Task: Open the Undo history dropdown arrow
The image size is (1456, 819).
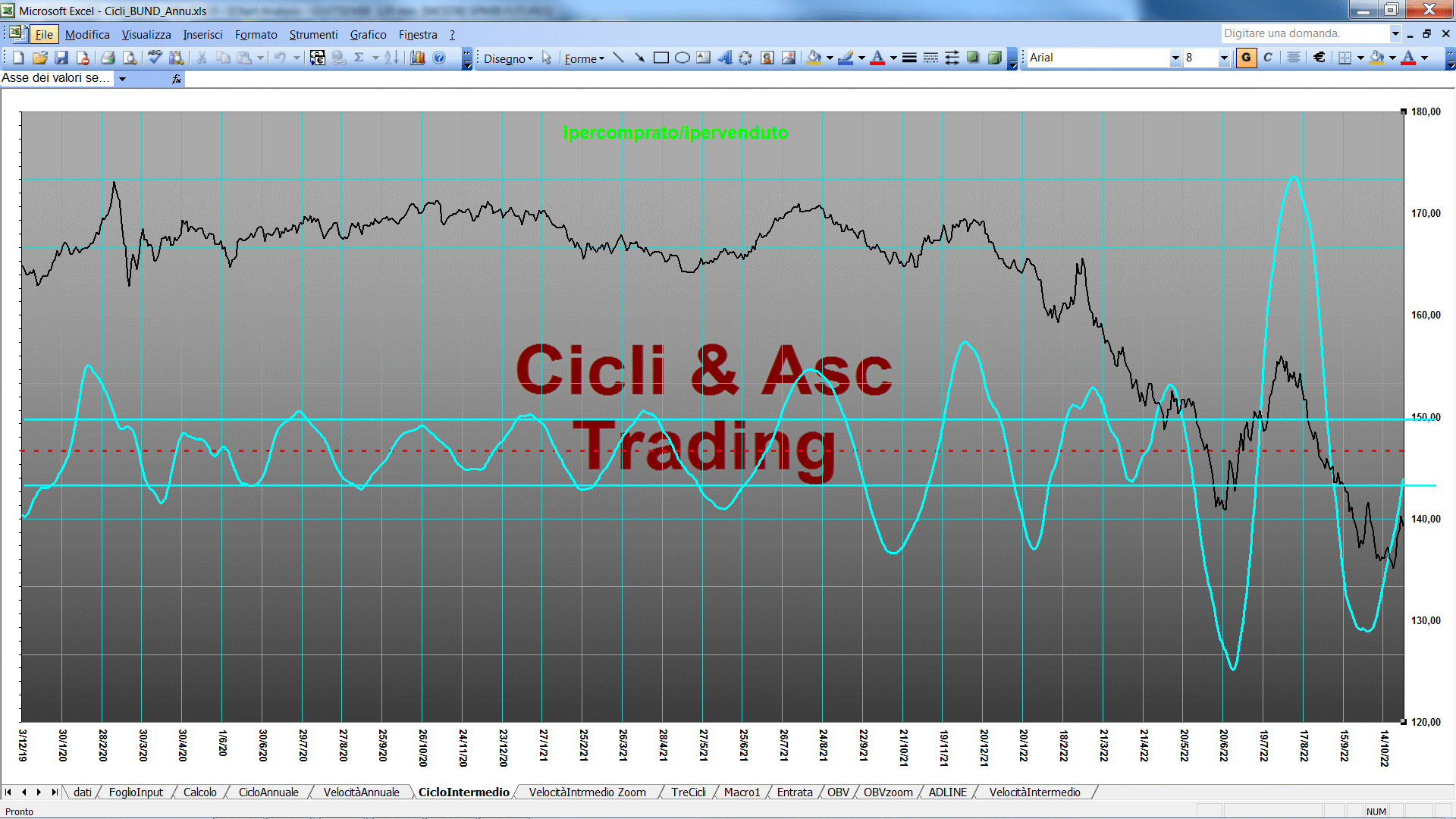Action: 296,58
